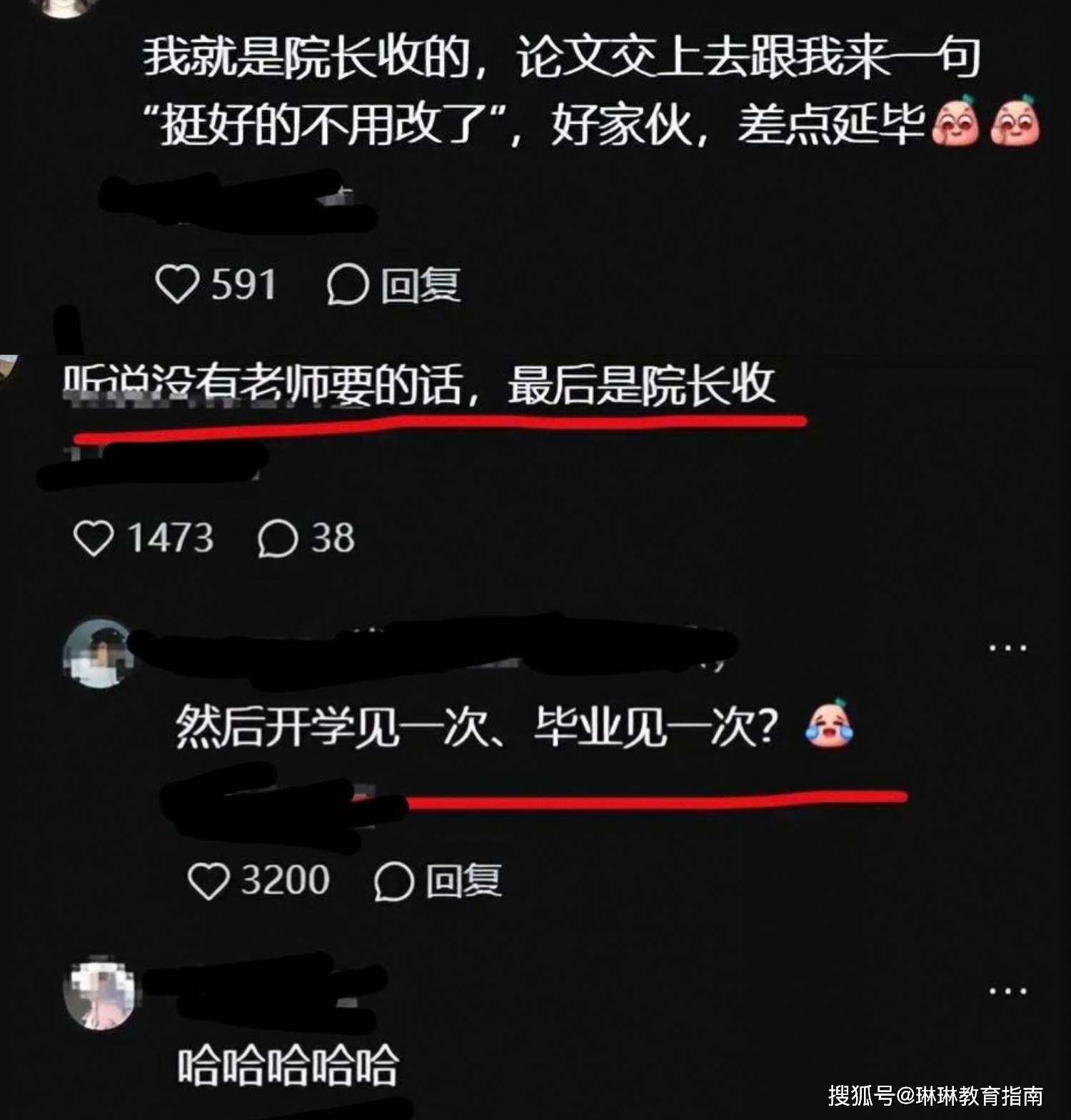Open the three-dot menu on the 开学见一次 comment
This screenshot has width=1071, height=1120.
click(1007, 648)
